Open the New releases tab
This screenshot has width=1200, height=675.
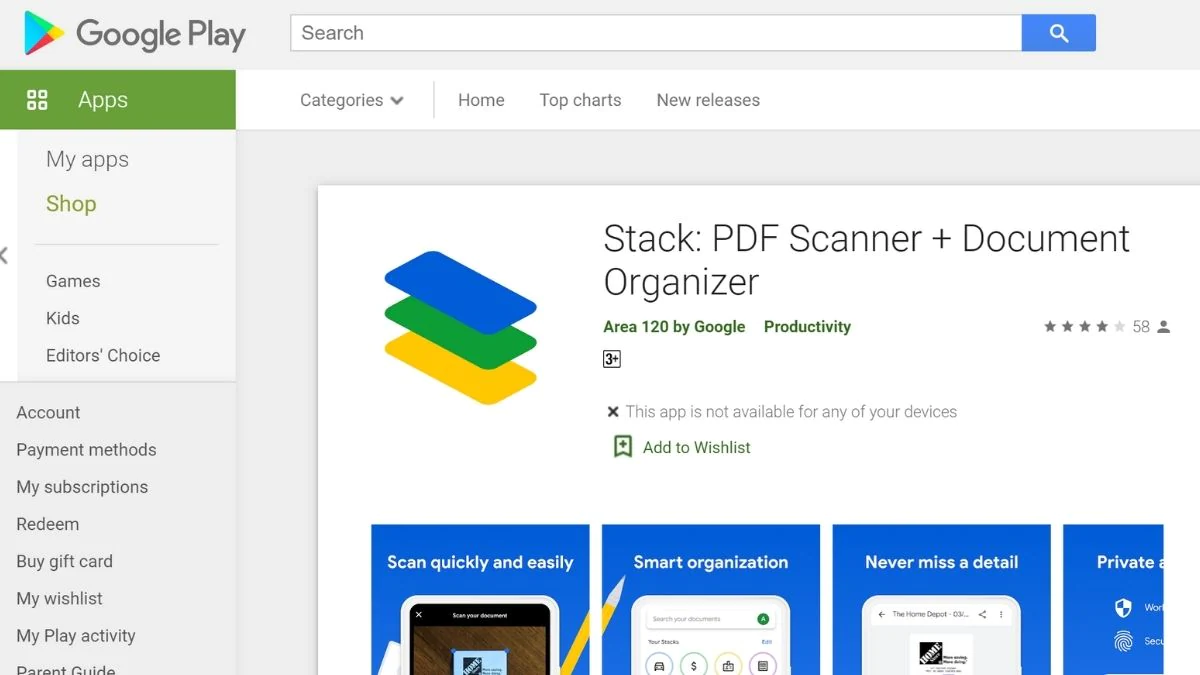click(708, 100)
